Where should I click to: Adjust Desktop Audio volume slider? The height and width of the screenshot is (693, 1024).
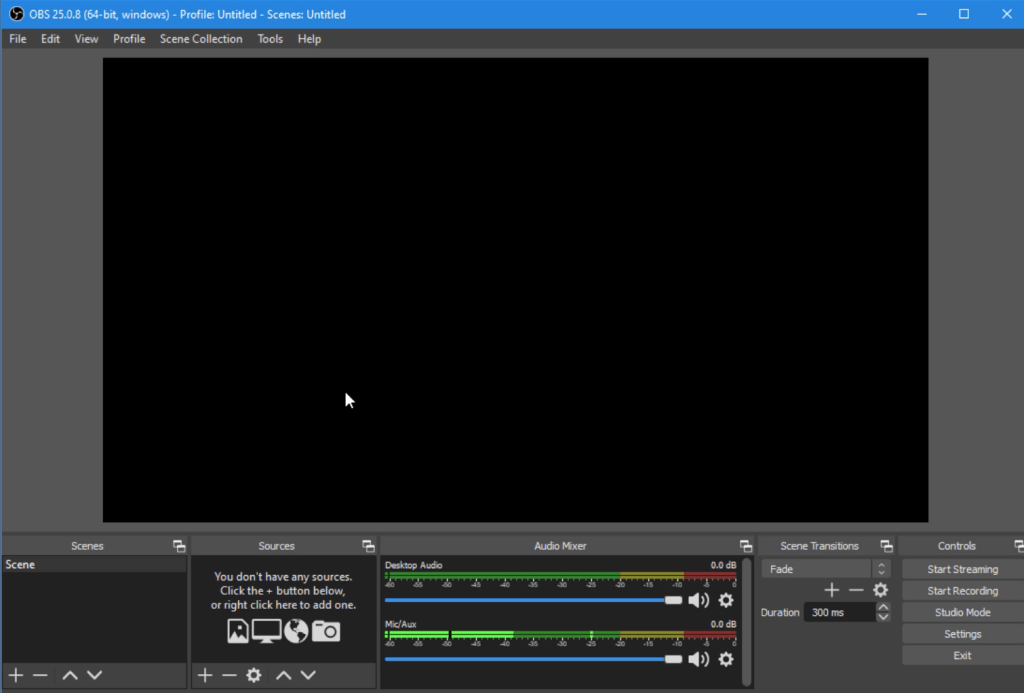tap(533, 600)
